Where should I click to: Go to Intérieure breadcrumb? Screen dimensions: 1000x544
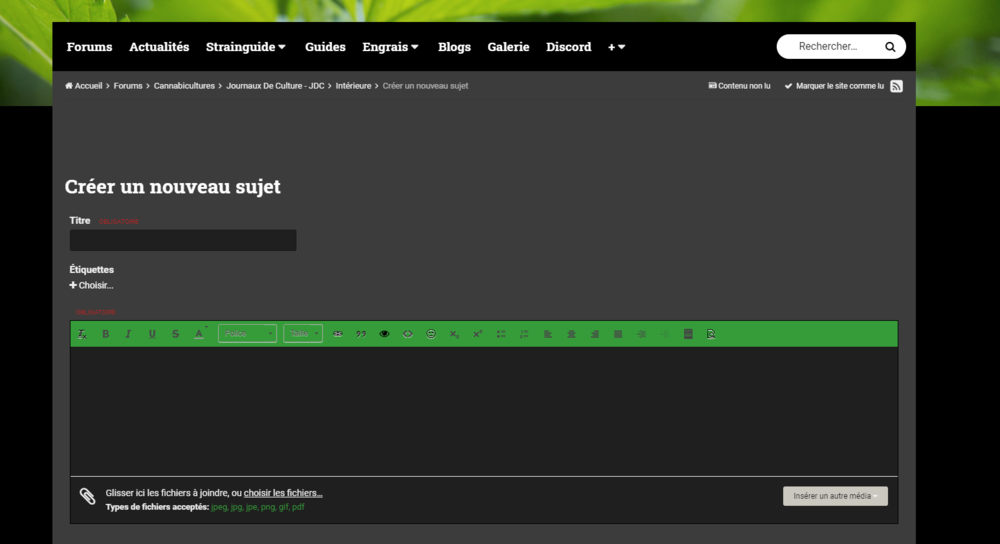tap(353, 85)
